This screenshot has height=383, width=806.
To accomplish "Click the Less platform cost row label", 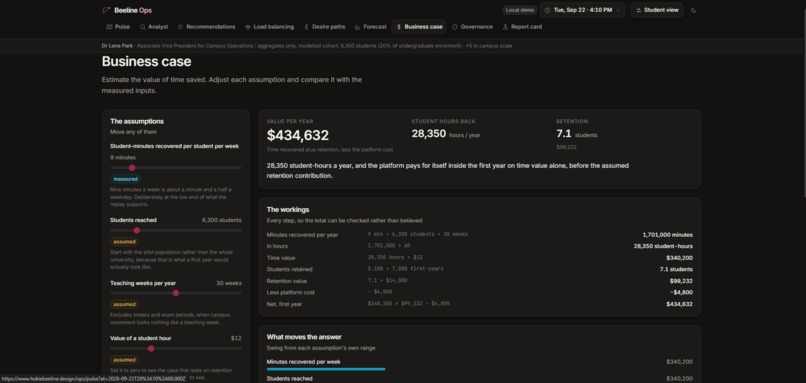I will [290, 293].
